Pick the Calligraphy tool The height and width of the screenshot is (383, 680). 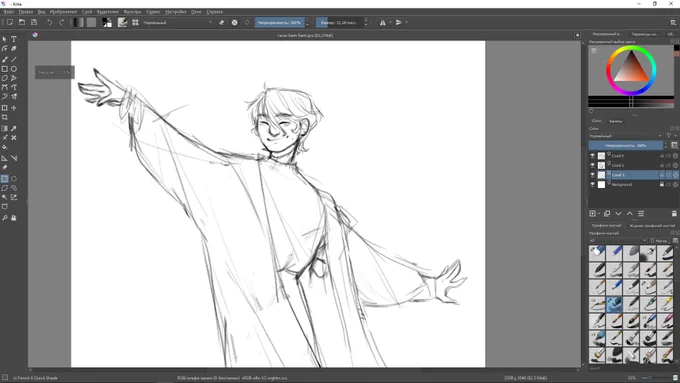point(14,49)
